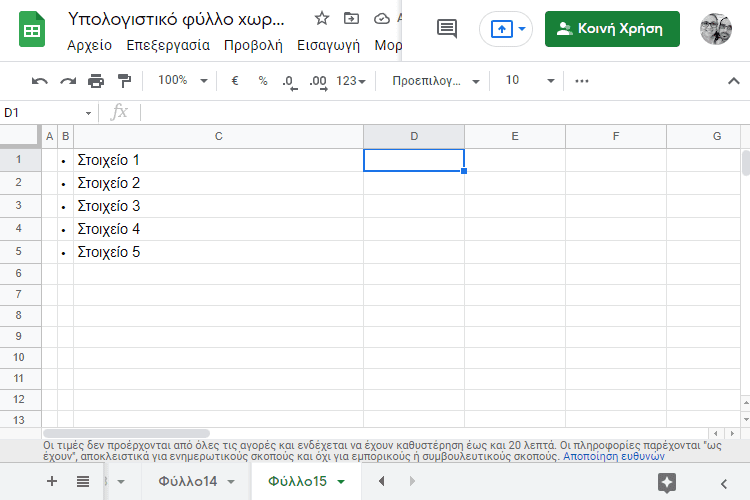Viewport: 750px width, 500px height.
Task: Click the scroll down arrow
Action: (746, 419)
